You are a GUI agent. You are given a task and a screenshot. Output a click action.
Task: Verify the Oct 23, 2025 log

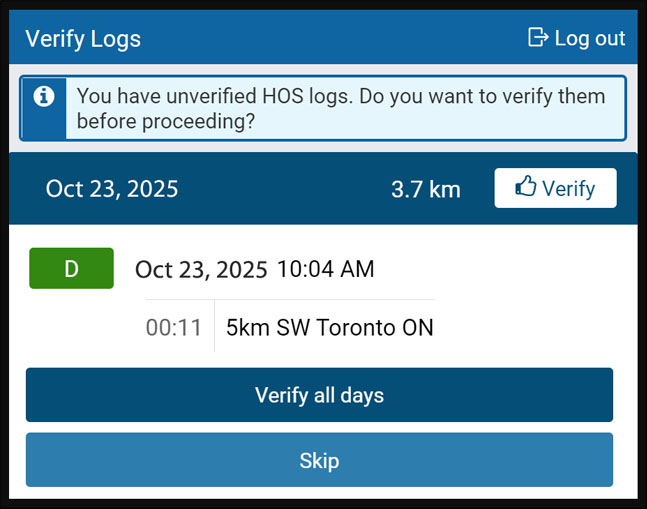pos(555,188)
